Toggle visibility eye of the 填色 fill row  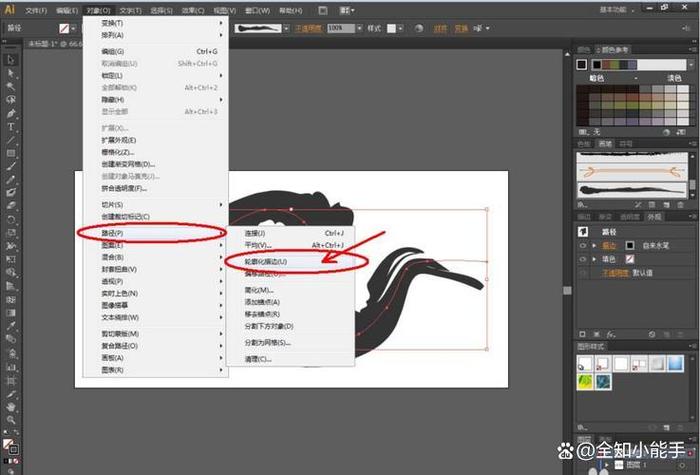click(x=583, y=259)
